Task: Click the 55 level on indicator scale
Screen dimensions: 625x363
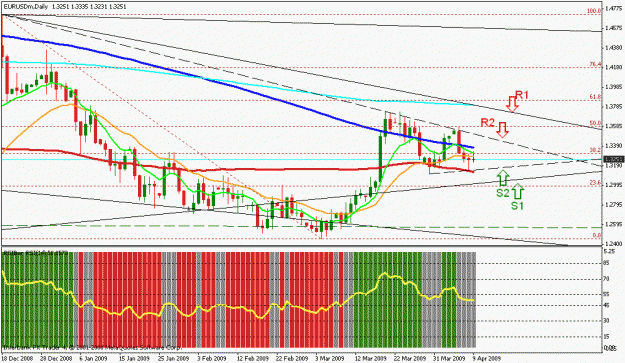Action: (607, 294)
